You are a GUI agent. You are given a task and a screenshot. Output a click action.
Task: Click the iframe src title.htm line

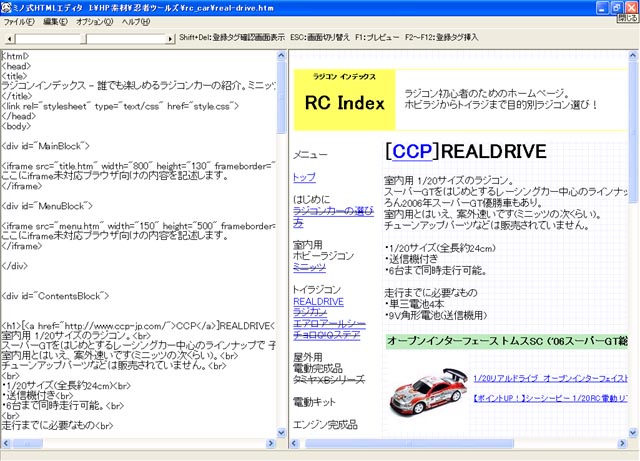(139, 166)
